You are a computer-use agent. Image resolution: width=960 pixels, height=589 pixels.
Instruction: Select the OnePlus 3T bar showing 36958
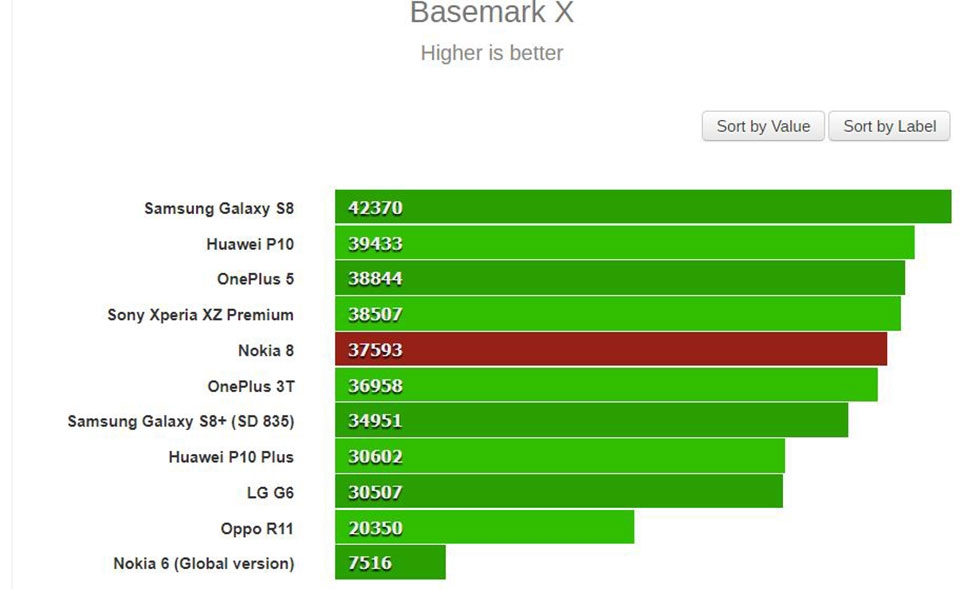pos(606,385)
